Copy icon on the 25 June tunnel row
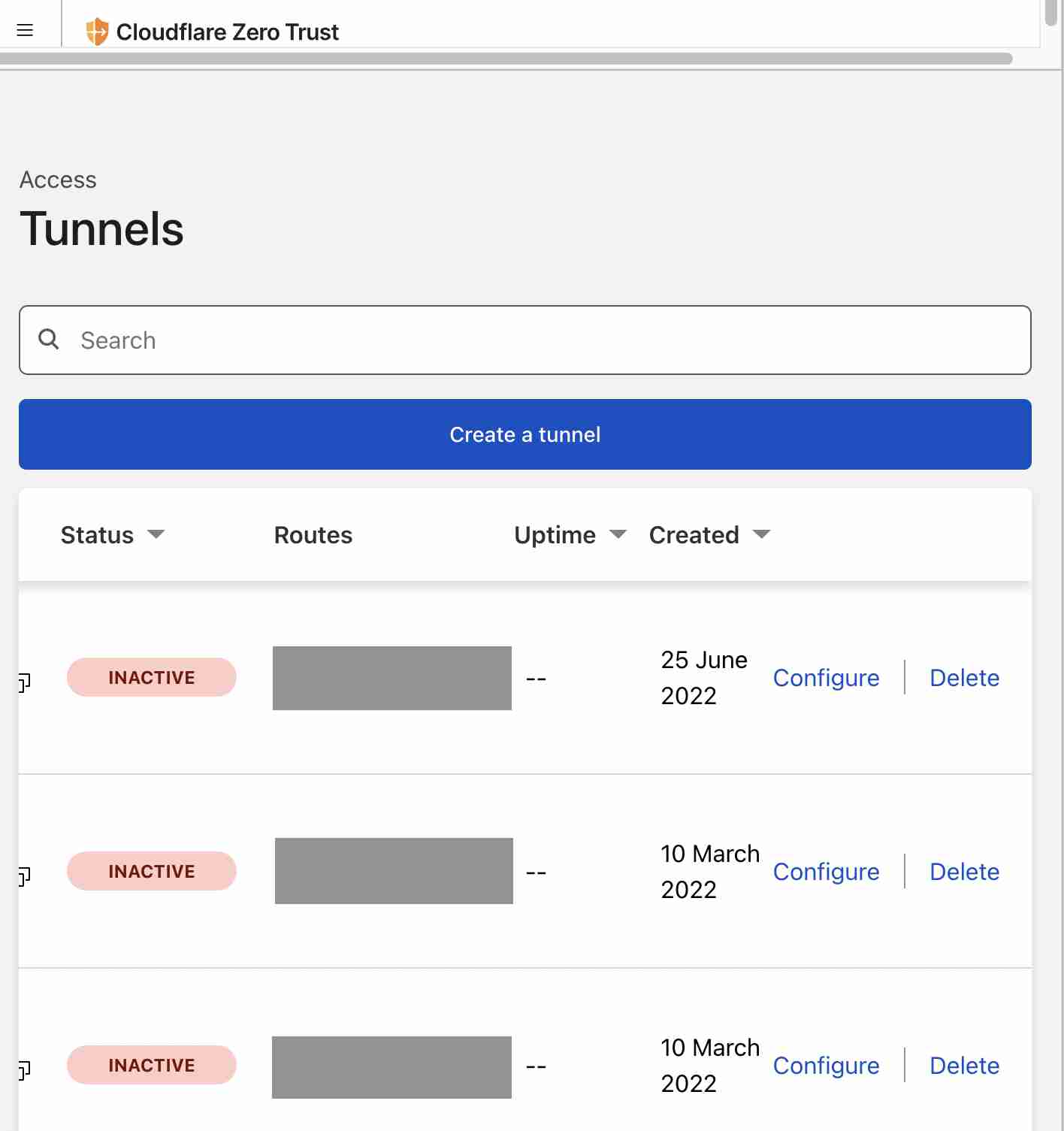Image resolution: width=1064 pixels, height=1131 pixels. pyautogui.click(x=24, y=682)
